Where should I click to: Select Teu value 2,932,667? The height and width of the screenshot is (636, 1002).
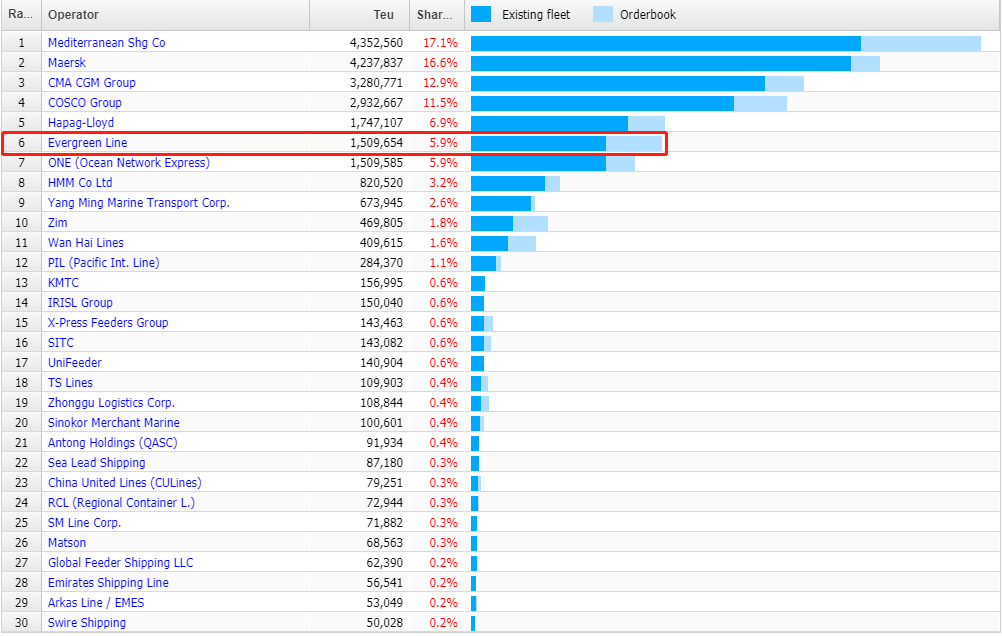376,102
